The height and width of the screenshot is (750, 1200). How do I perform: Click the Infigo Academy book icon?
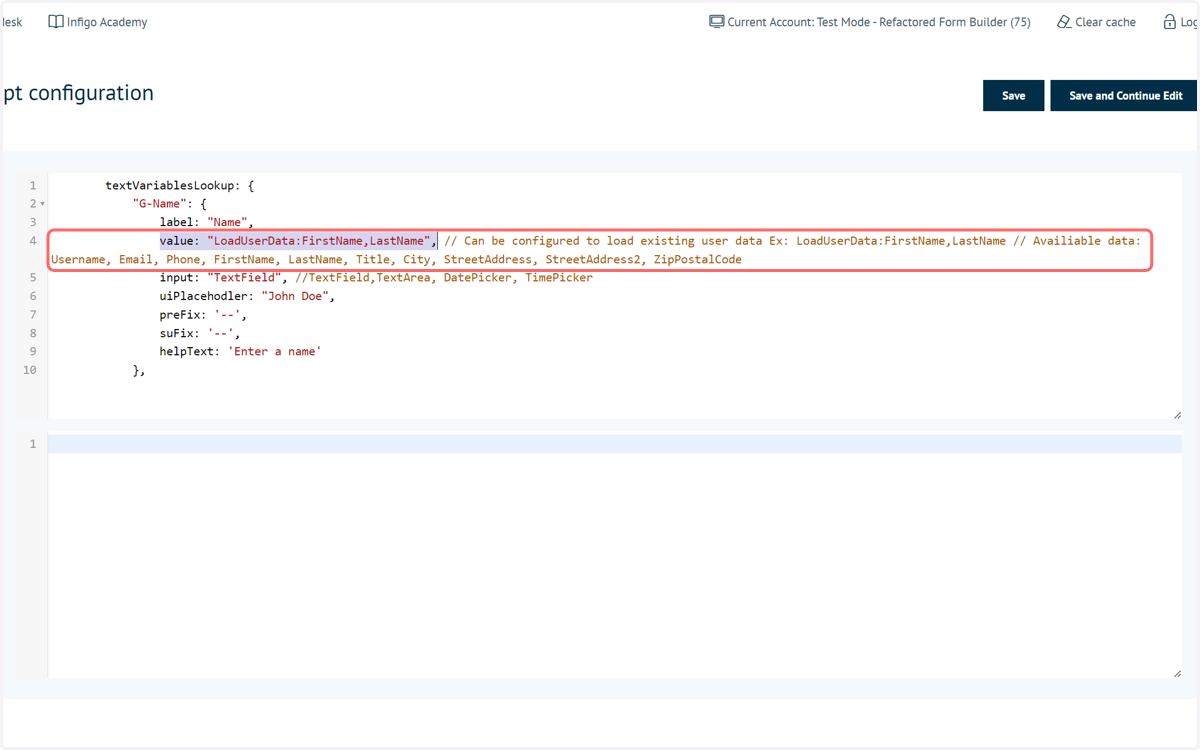[56, 22]
